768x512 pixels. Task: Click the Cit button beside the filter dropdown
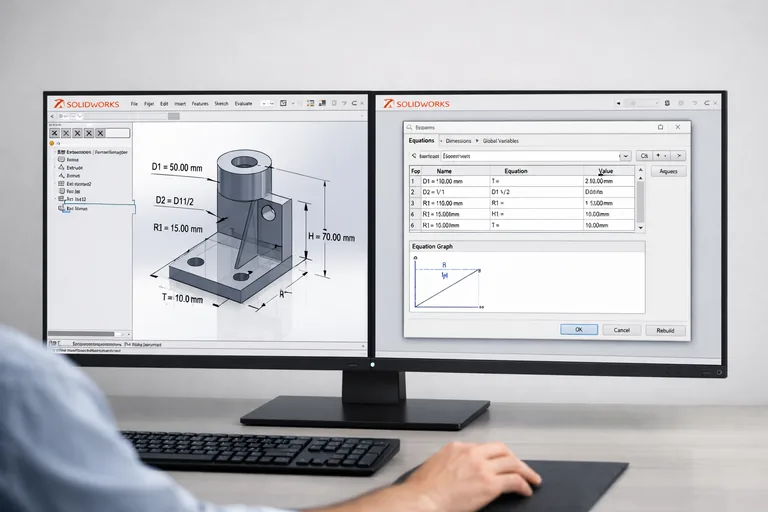(644, 156)
